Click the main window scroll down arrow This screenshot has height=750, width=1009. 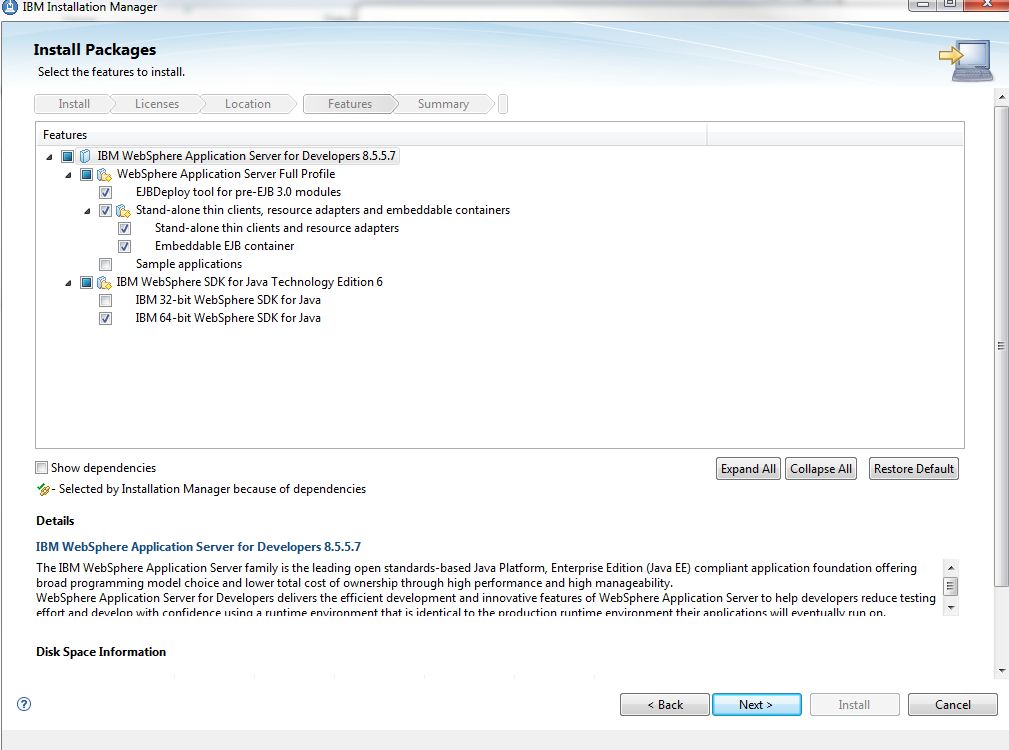click(x=1001, y=670)
